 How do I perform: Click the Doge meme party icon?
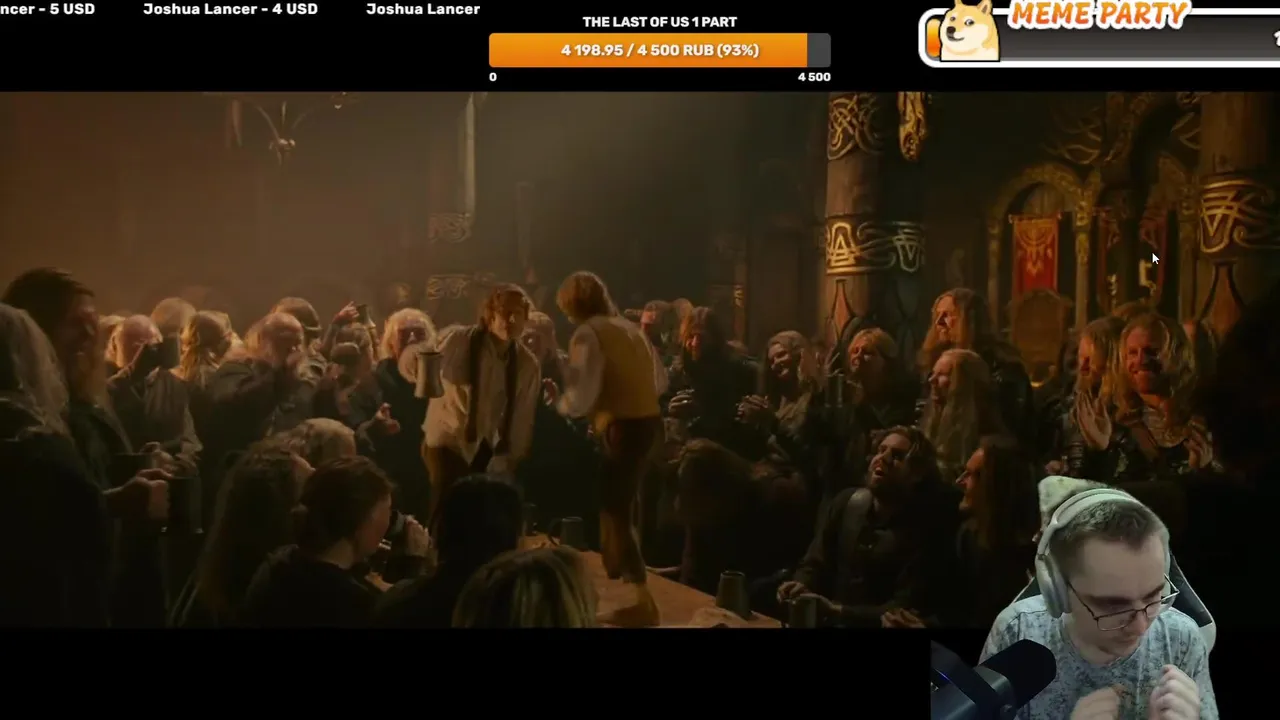point(968,30)
